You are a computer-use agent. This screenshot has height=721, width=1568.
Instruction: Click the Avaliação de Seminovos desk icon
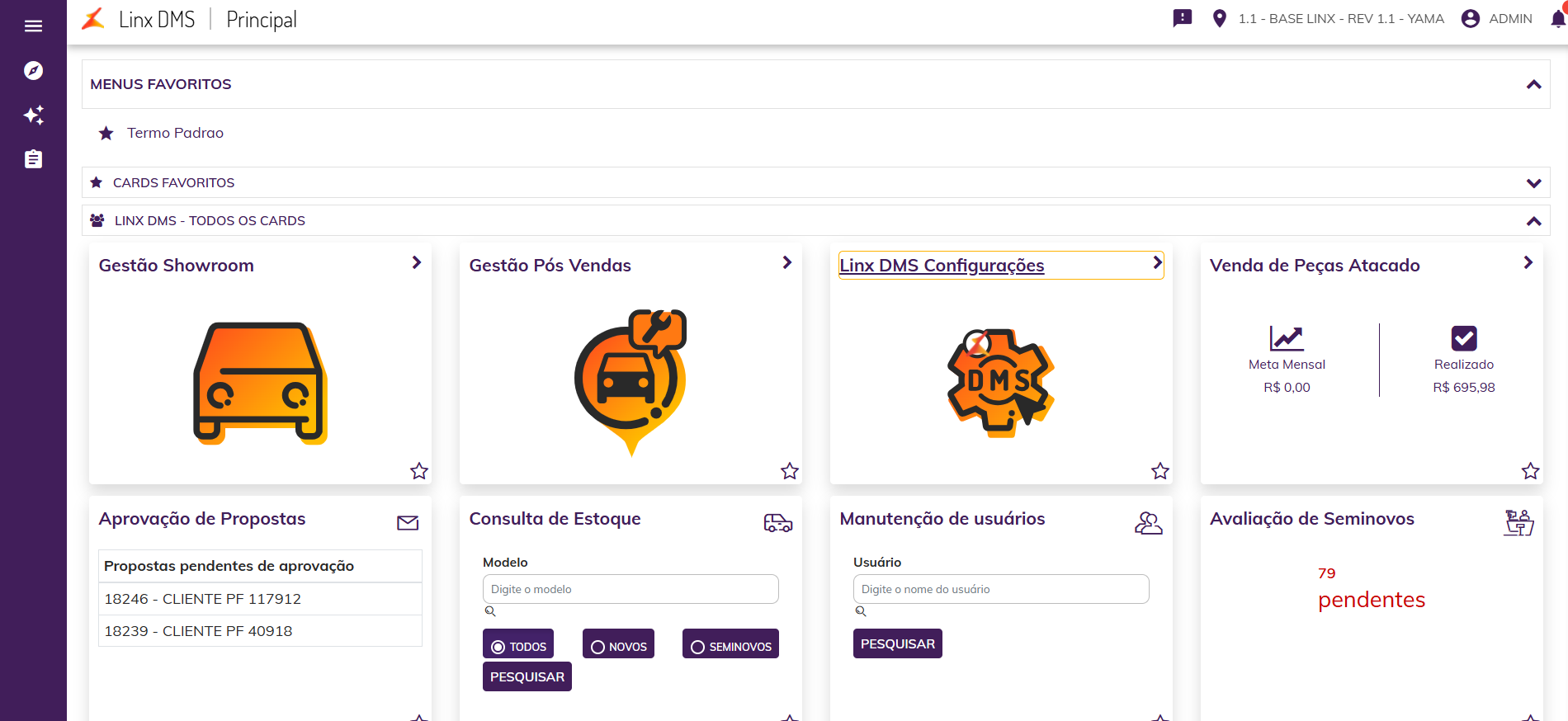pos(1518,522)
